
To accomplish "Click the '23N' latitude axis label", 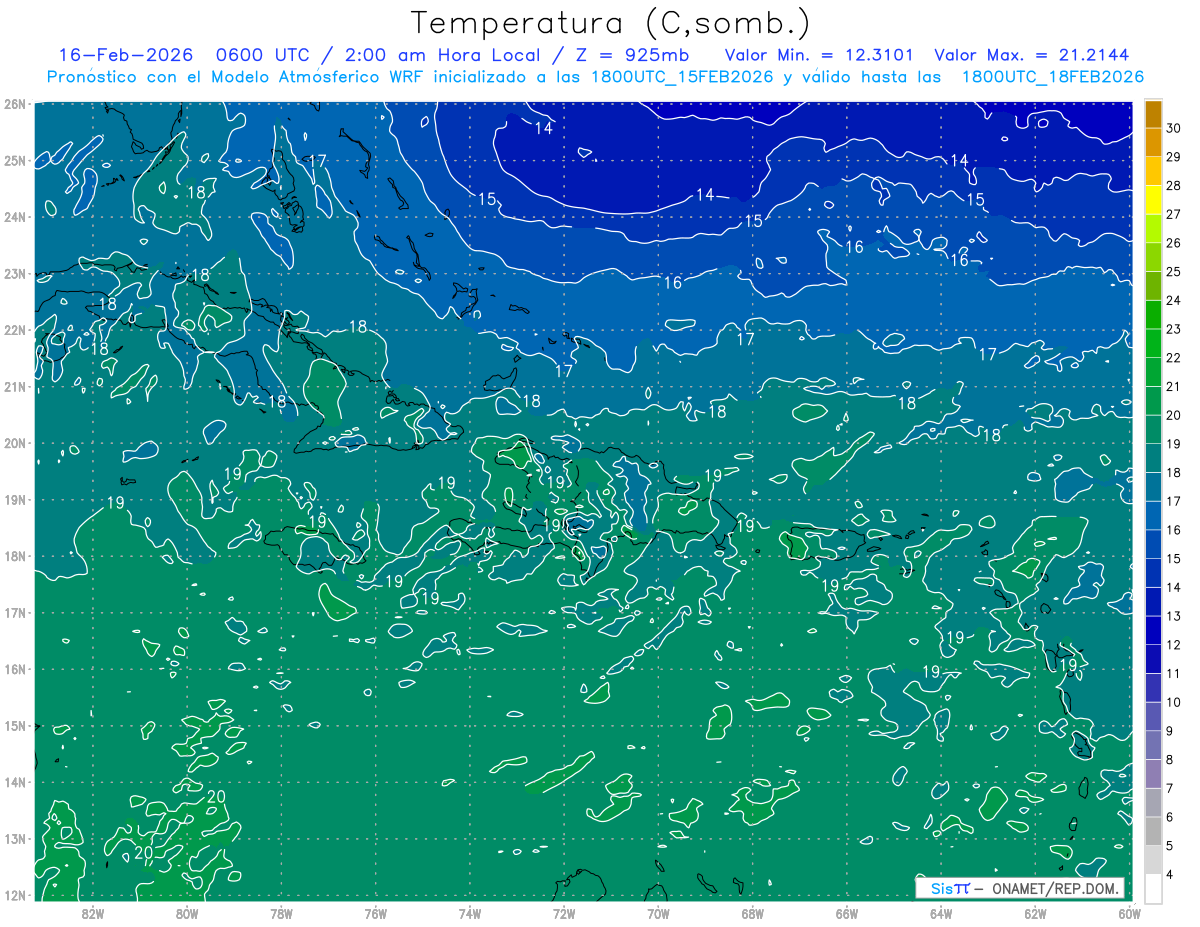I will [14, 273].
